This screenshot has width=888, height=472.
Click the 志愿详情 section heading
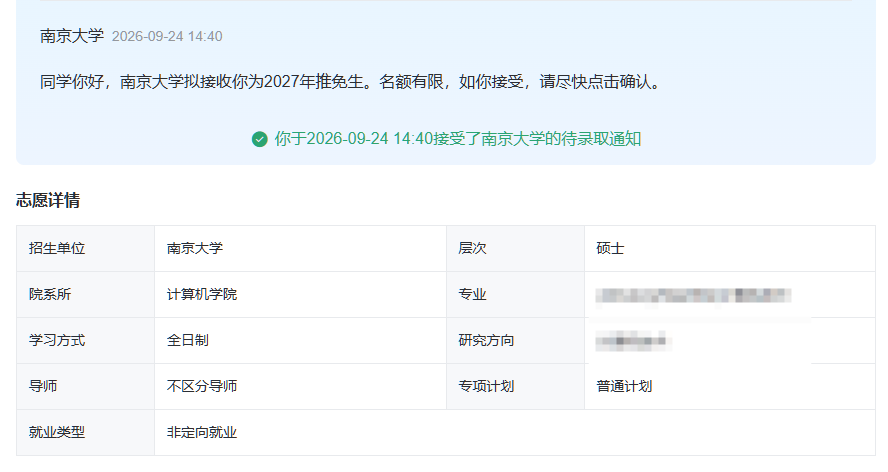click(x=48, y=200)
